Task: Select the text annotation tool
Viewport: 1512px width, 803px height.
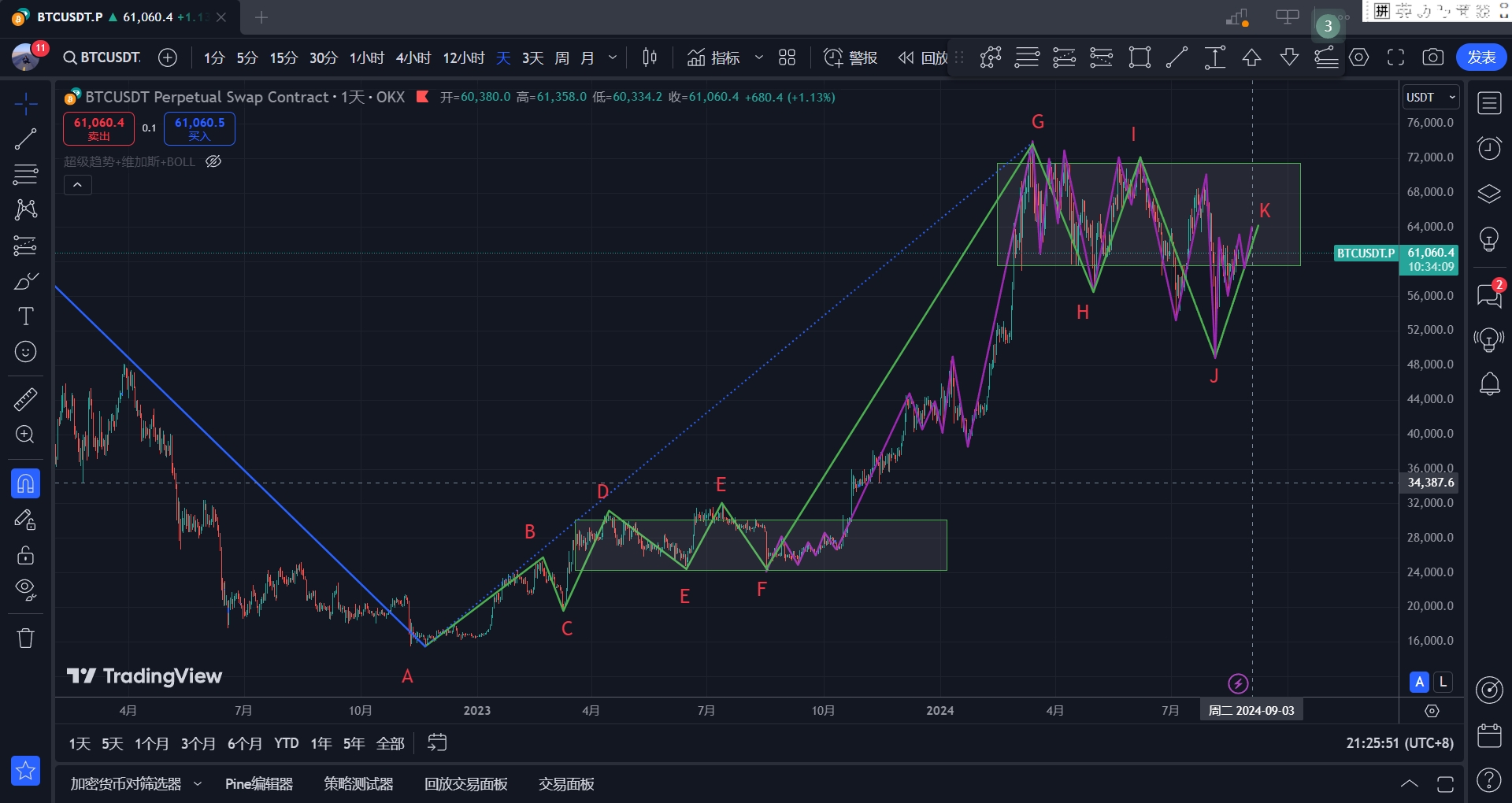Action: (25, 316)
